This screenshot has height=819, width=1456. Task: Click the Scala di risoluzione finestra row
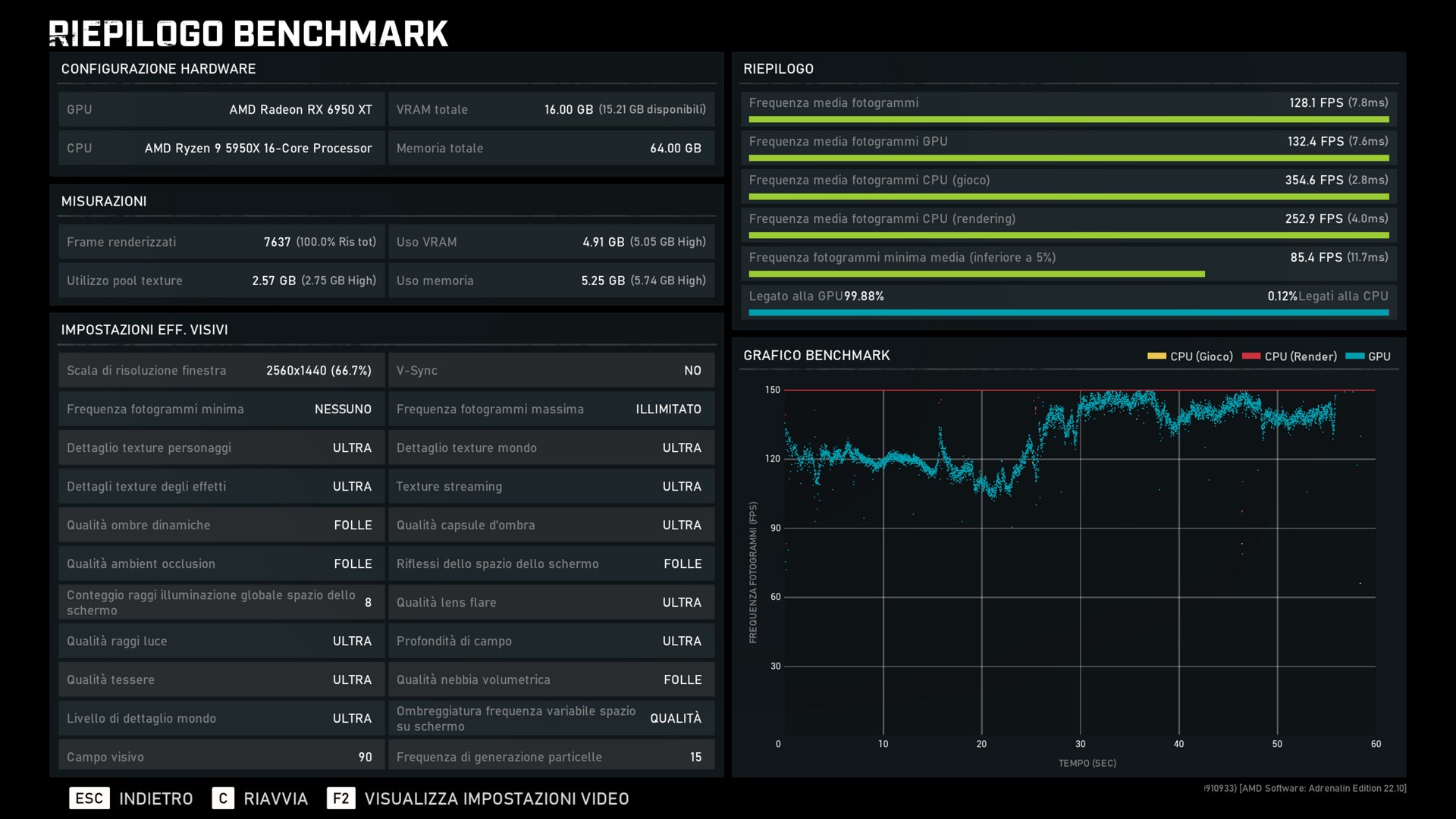221,371
